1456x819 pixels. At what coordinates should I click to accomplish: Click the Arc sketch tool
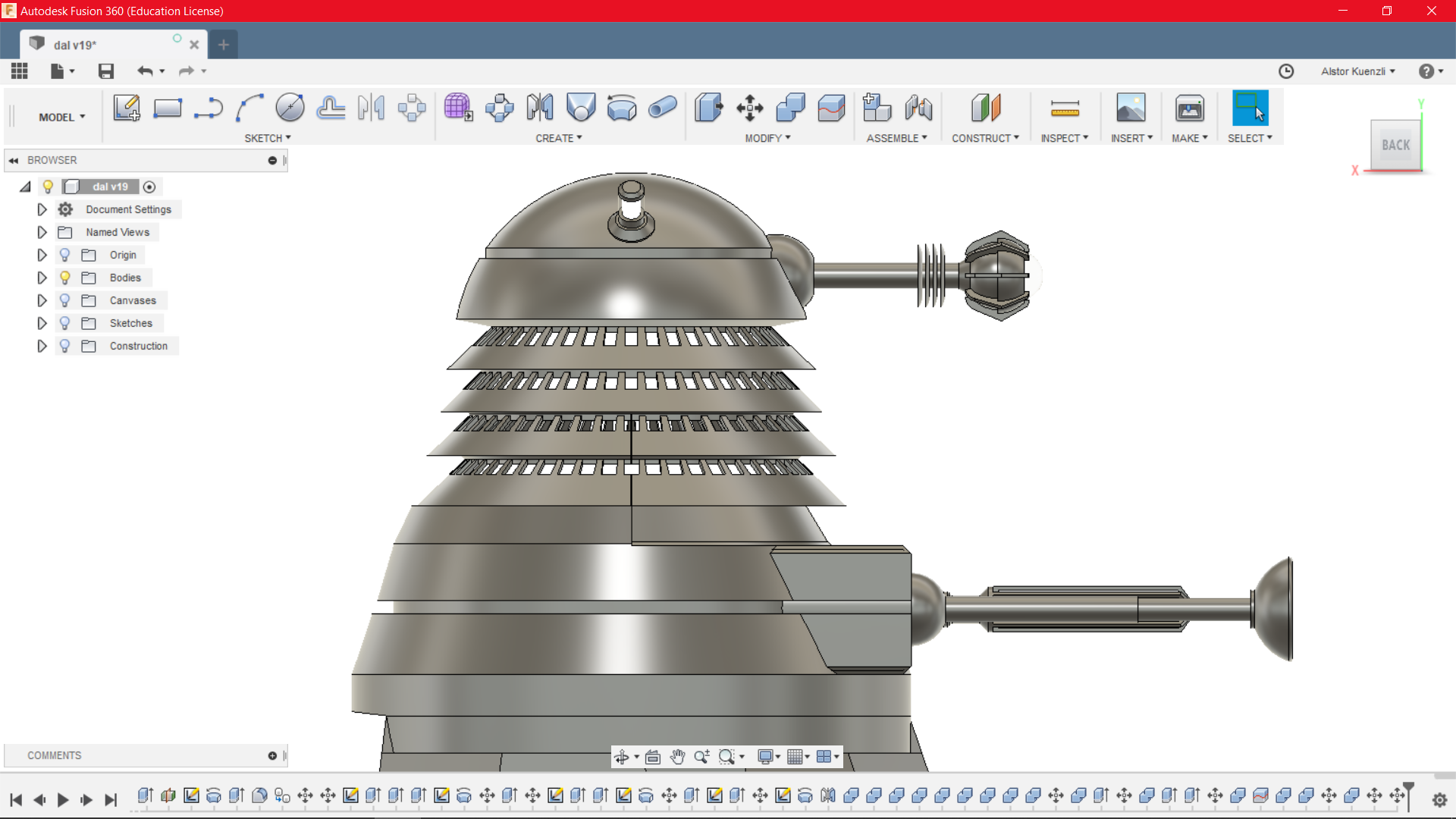(249, 108)
